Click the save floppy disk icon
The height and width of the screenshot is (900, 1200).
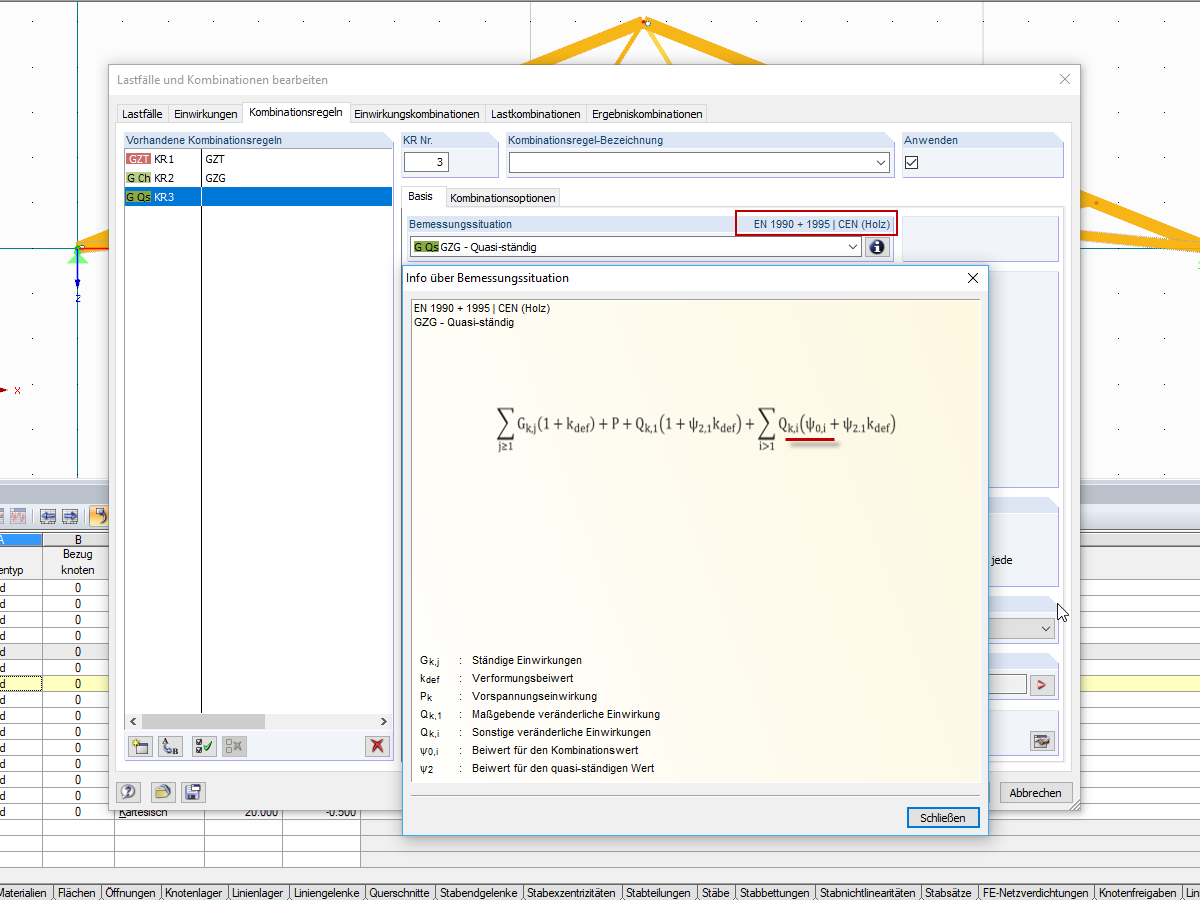coord(193,792)
